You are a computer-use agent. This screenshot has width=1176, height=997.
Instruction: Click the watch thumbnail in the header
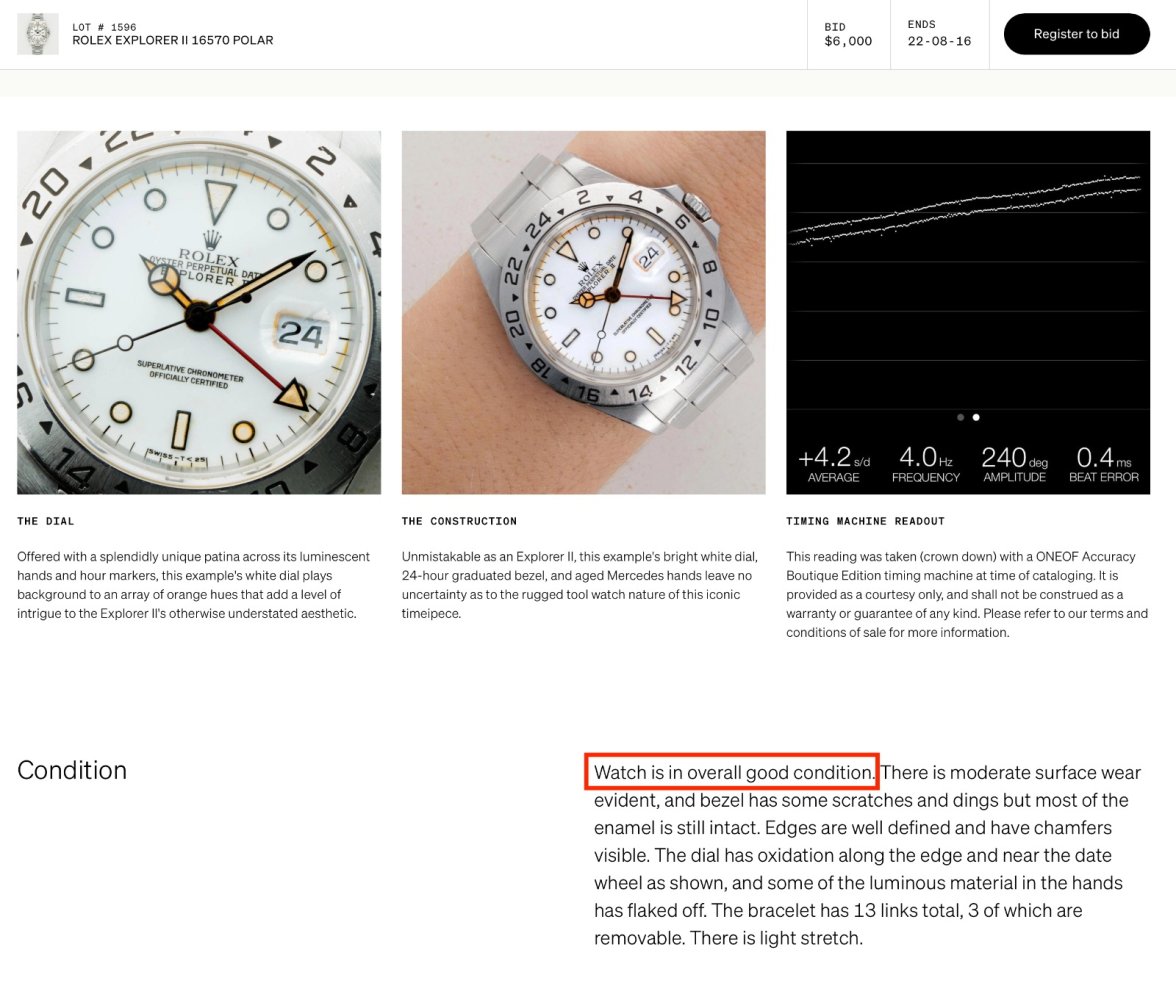[38, 34]
